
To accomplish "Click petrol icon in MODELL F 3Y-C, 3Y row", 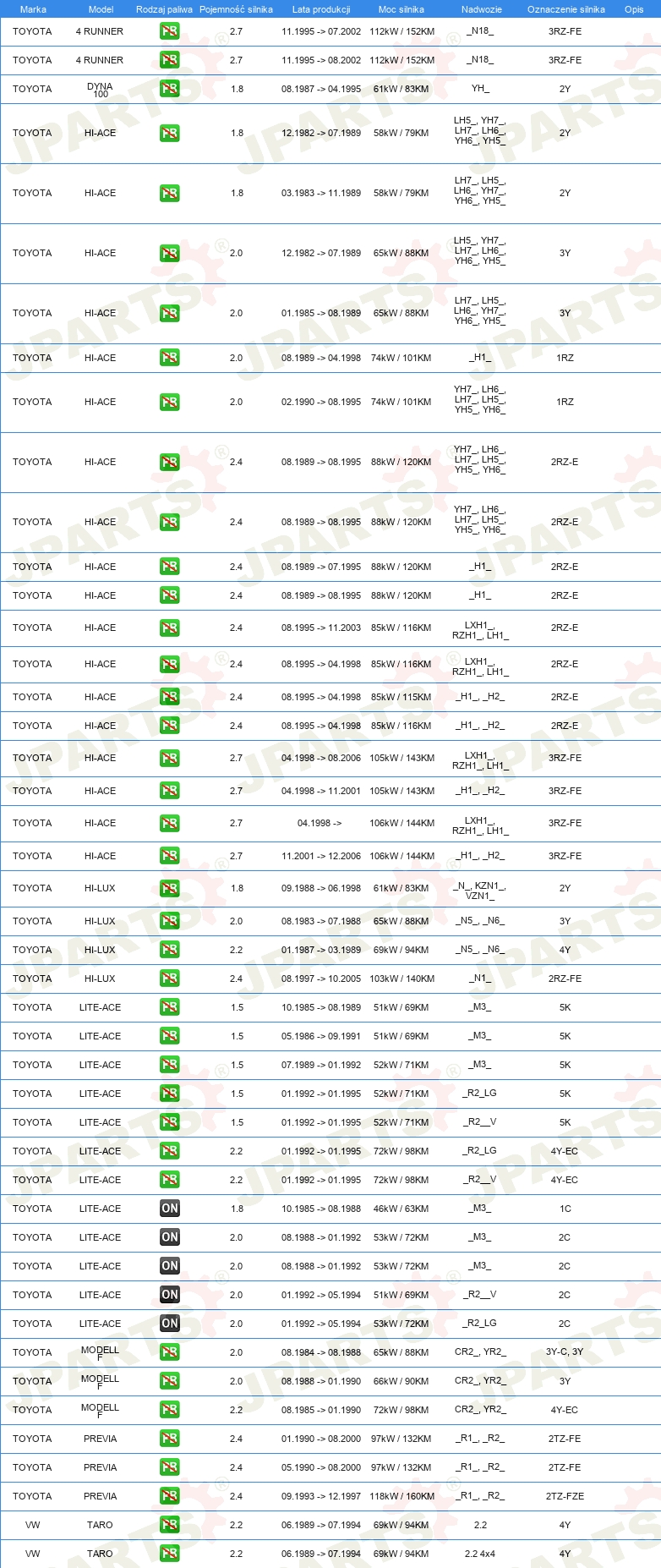I will coord(170,1352).
